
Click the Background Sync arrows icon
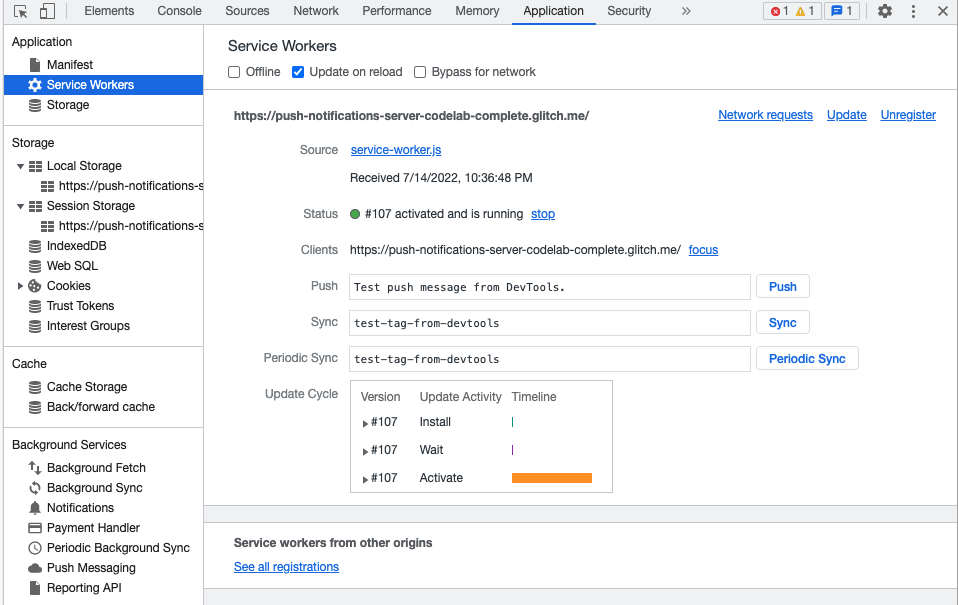click(35, 488)
